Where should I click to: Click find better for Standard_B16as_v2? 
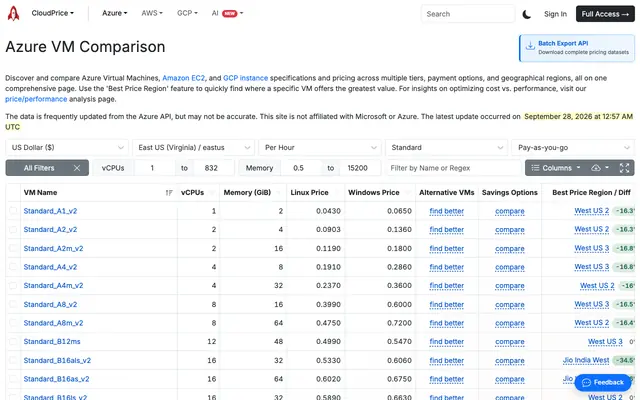tap(447, 379)
